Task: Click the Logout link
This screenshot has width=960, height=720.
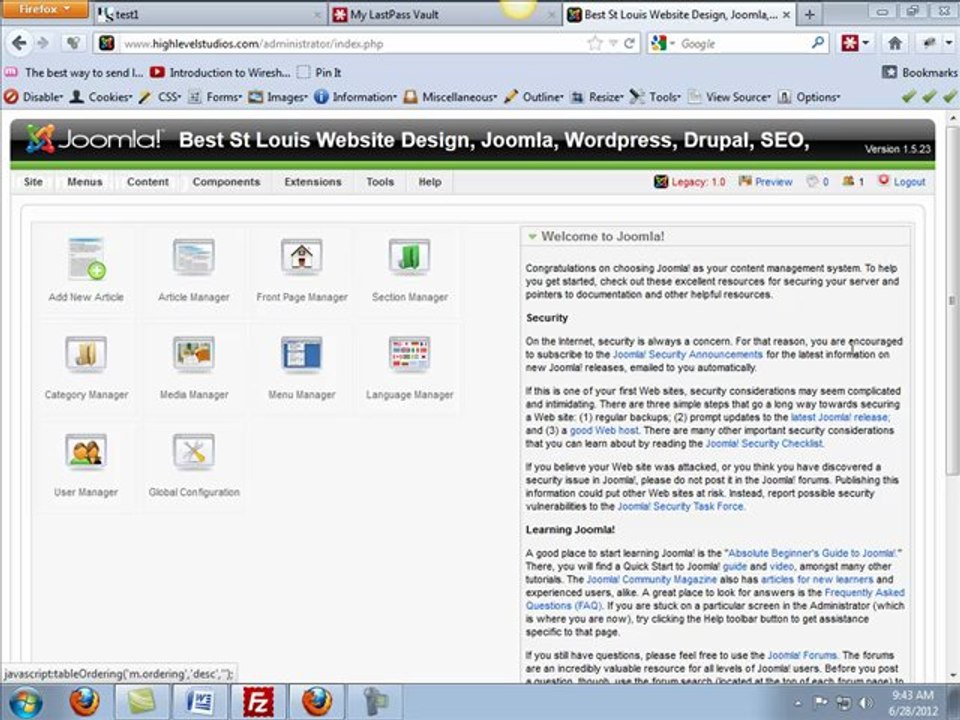Action: pos(902,181)
